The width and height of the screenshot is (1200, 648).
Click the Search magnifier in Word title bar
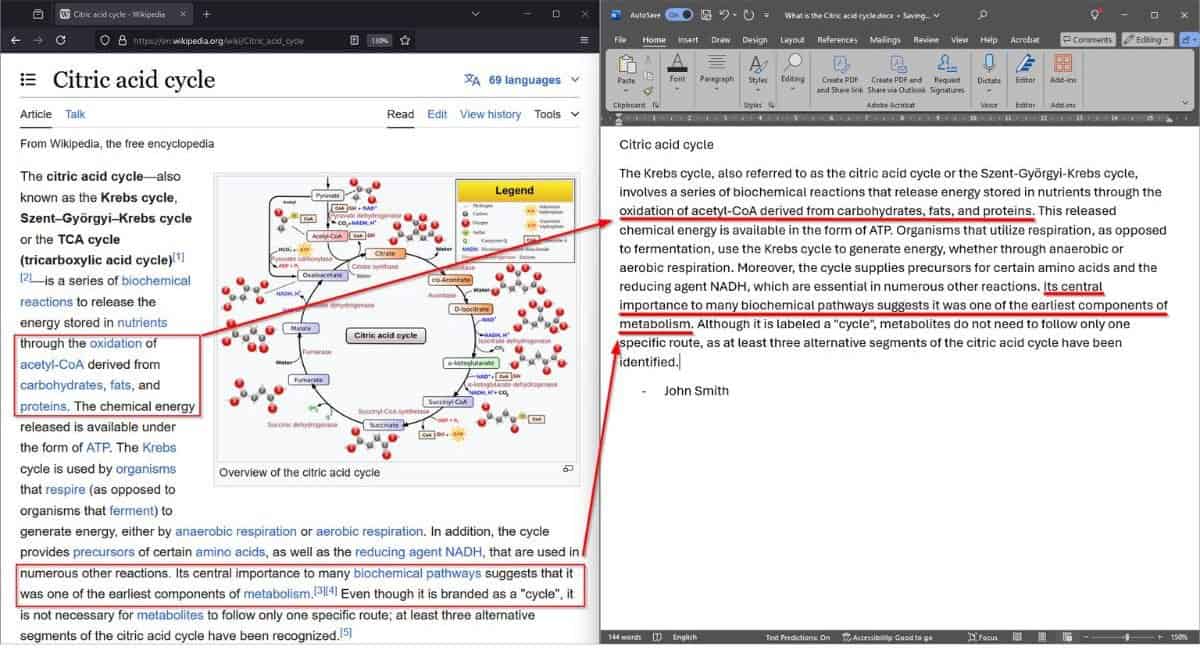(983, 15)
